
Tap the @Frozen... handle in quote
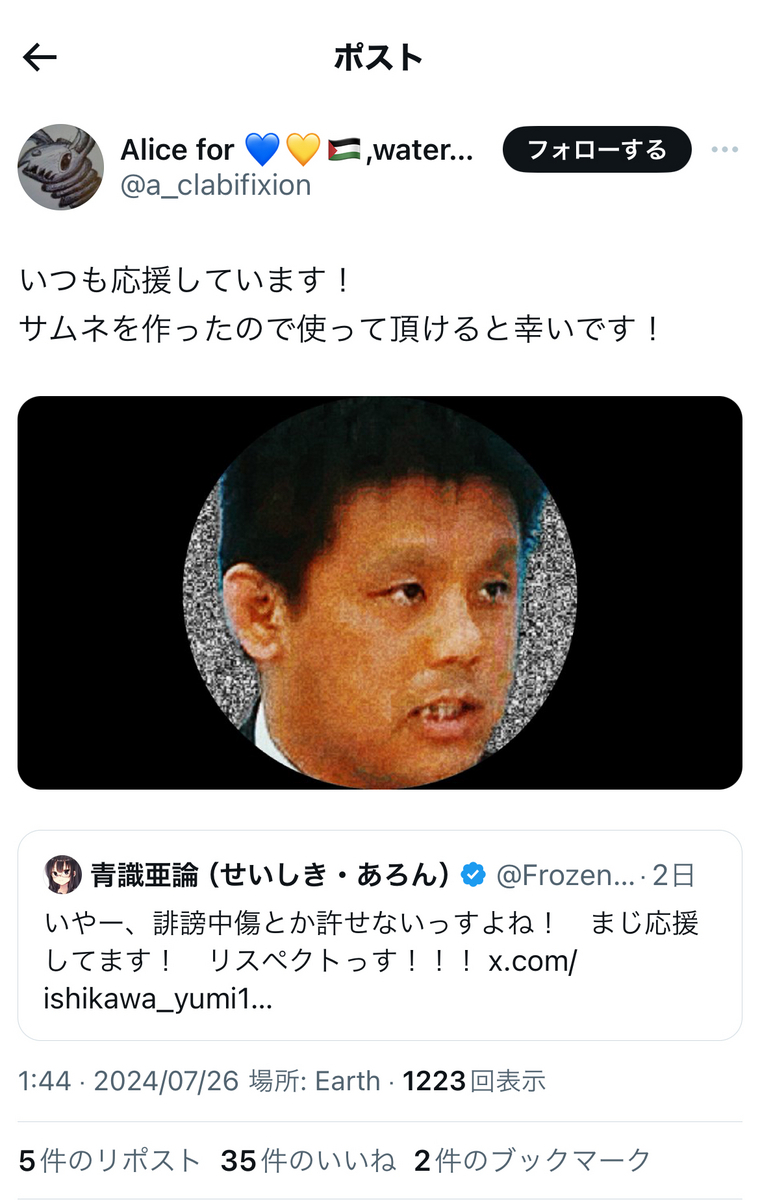(565, 876)
